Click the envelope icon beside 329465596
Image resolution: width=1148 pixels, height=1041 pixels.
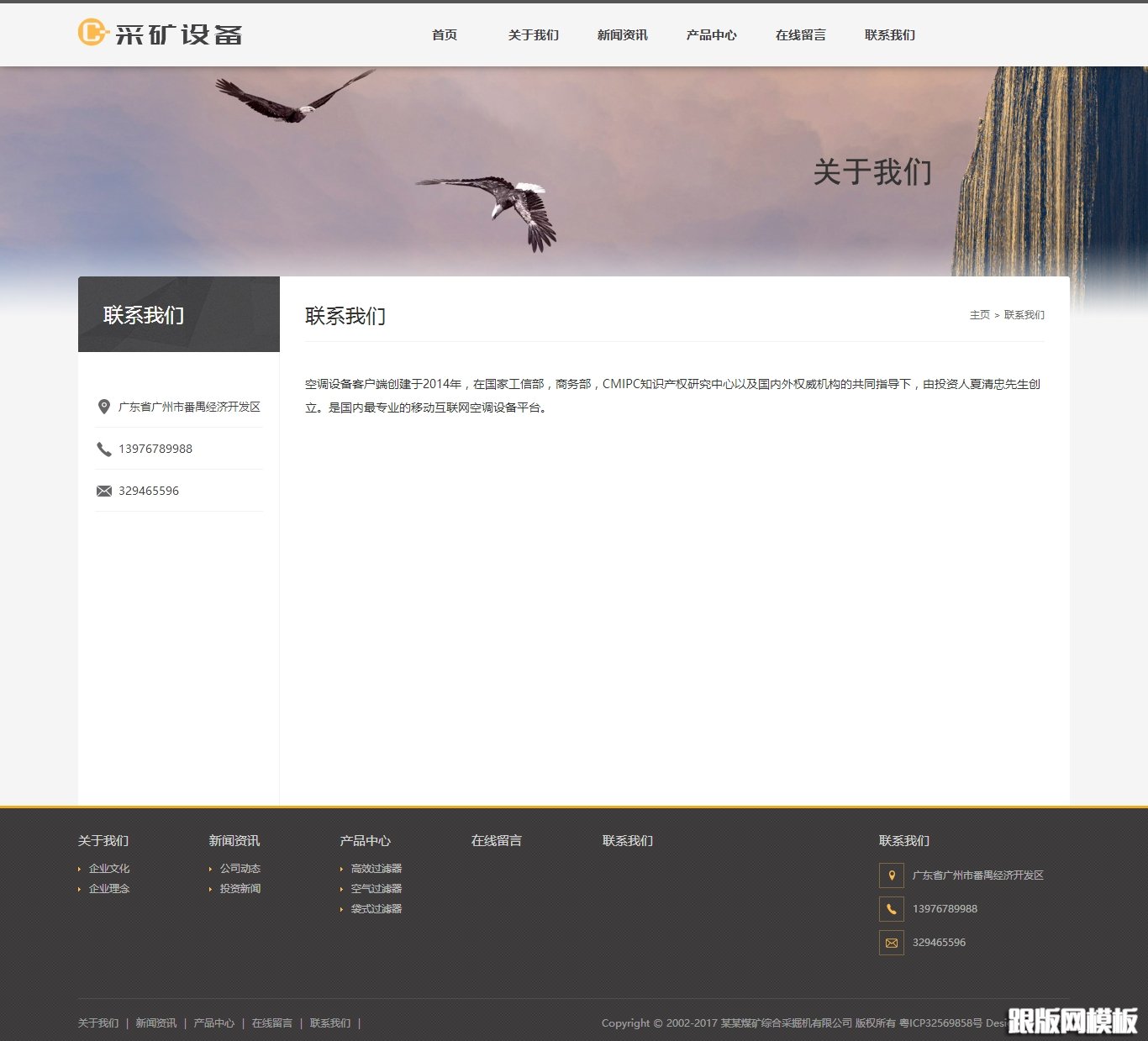click(103, 490)
